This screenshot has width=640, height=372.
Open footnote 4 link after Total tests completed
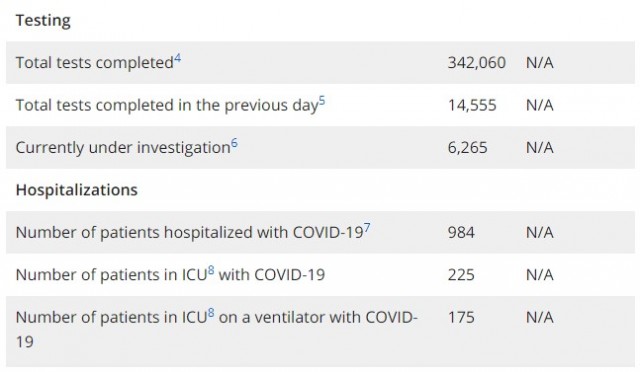178,59
